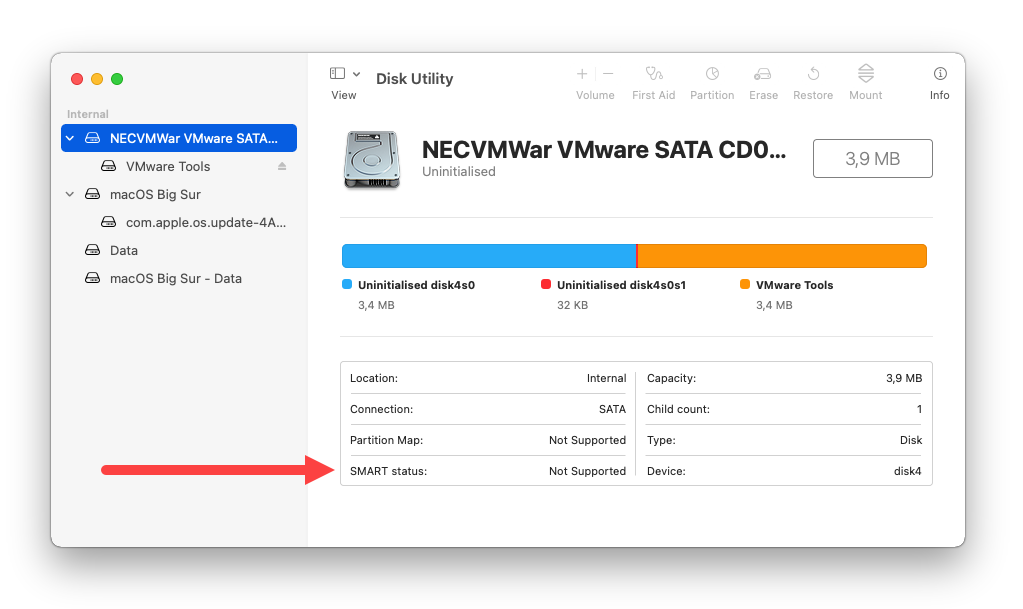This screenshot has height=609, width=1023.
Task: Click the Mount toolbar icon
Action: pyautogui.click(x=866, y=73)
